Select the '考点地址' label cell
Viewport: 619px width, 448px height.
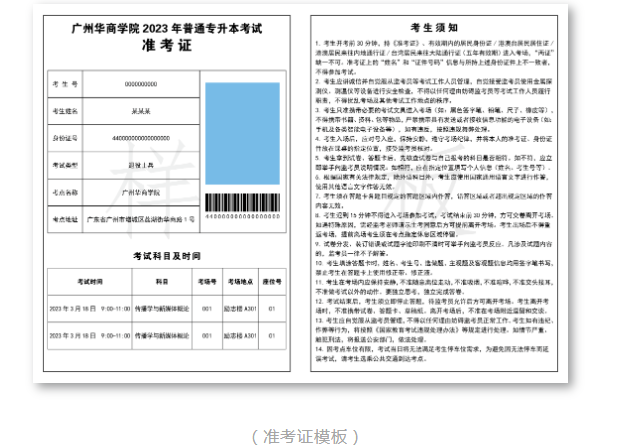coord(65,219)
